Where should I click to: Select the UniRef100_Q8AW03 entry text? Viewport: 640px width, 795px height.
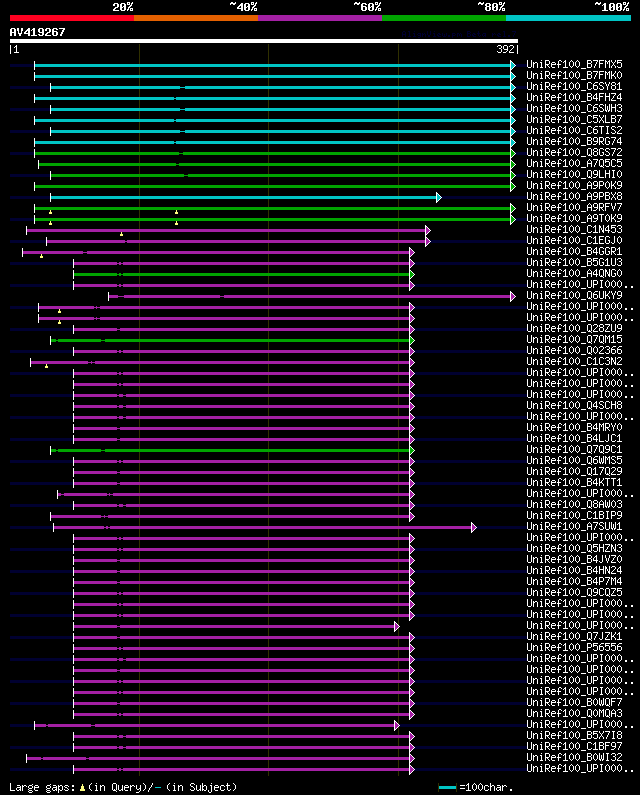click(x=574, y=505)
